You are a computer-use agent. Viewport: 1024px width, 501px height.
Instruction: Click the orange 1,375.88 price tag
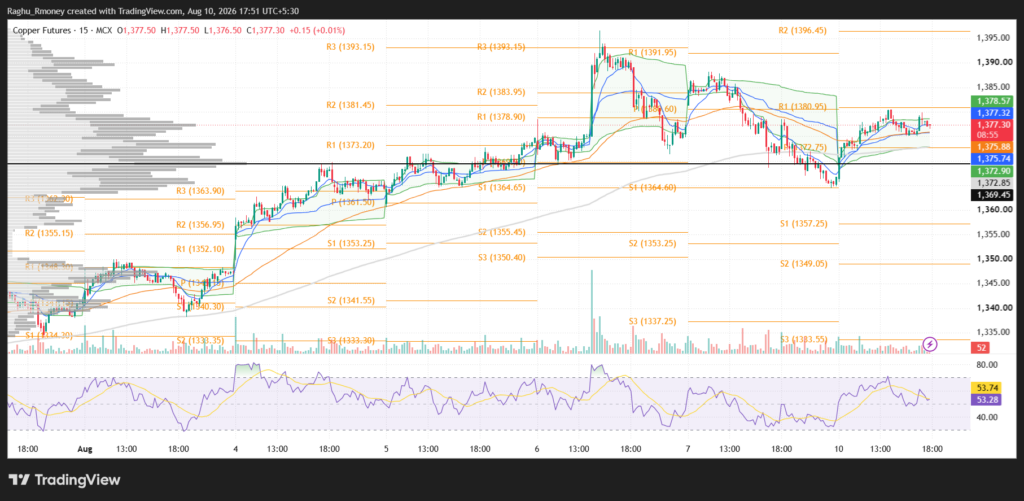point(992,147)
